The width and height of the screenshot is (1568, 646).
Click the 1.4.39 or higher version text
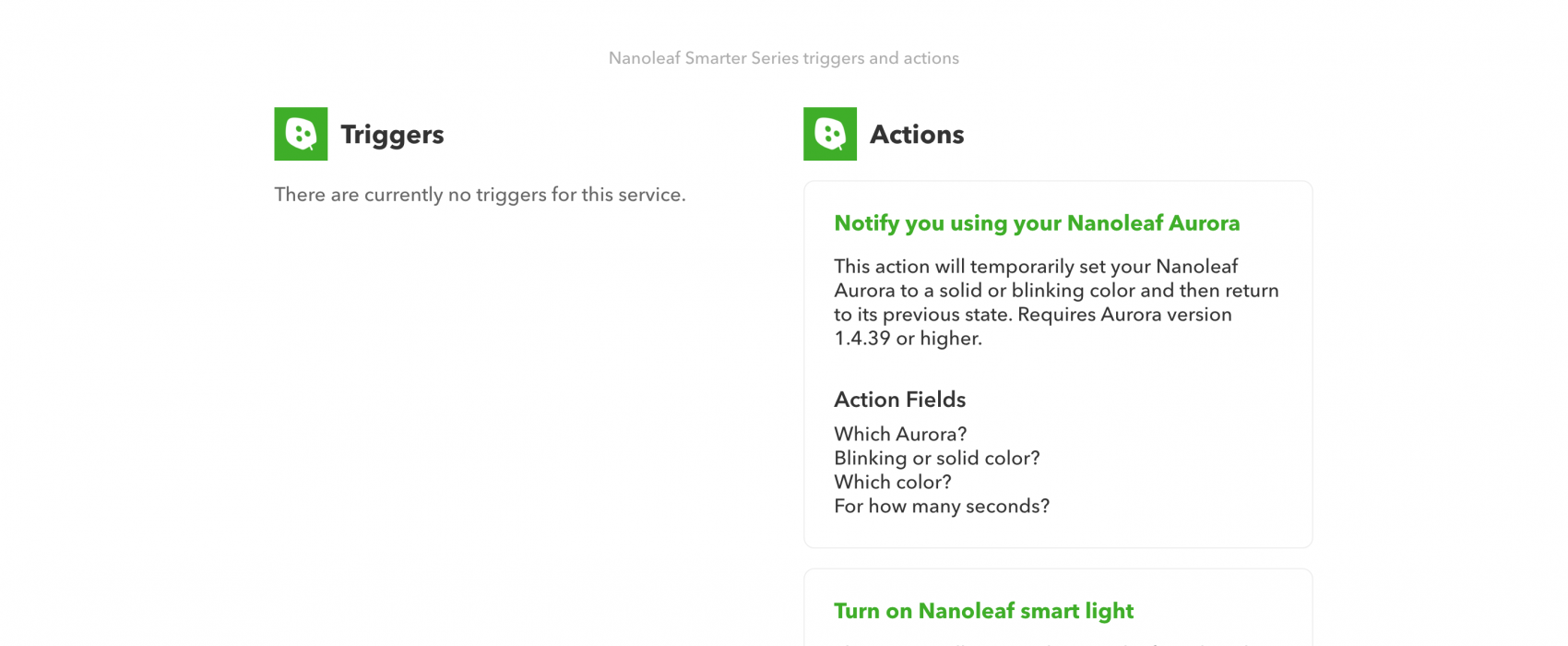(x=909, y=339)
